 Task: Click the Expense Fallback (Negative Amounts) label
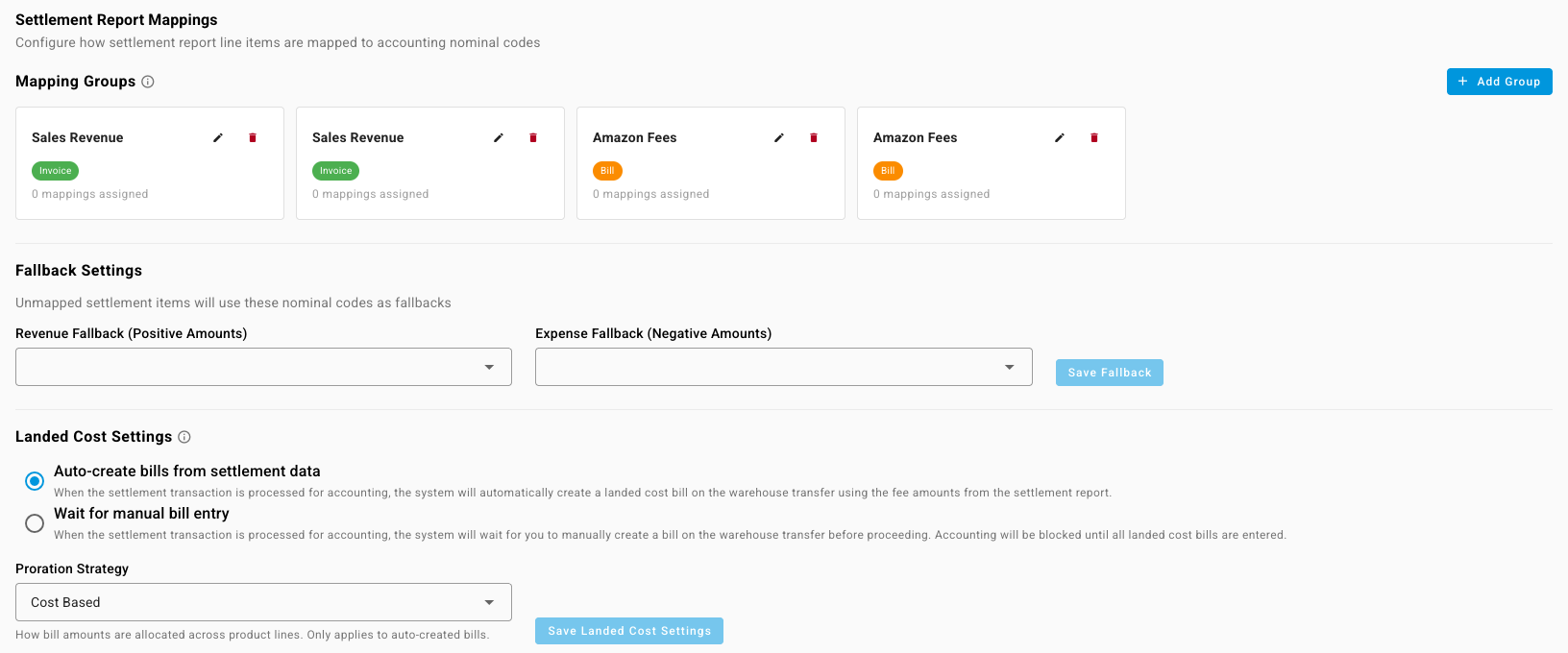coord(653,333)
